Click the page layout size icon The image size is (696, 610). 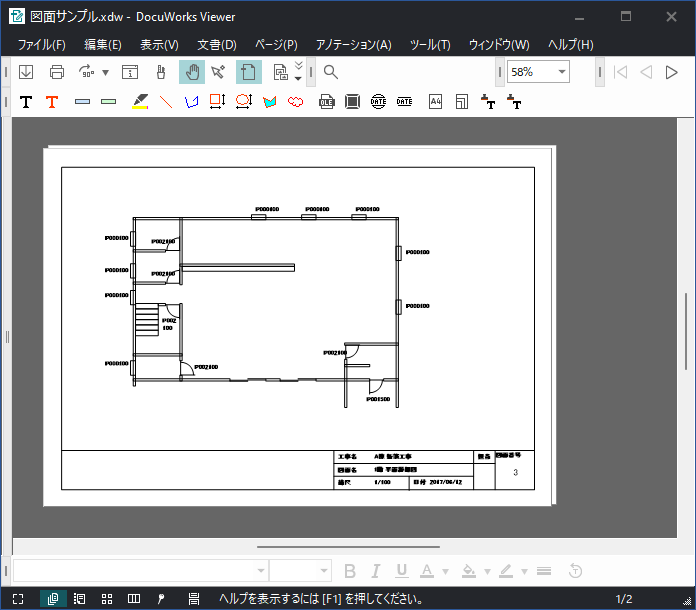coord(462,102)
